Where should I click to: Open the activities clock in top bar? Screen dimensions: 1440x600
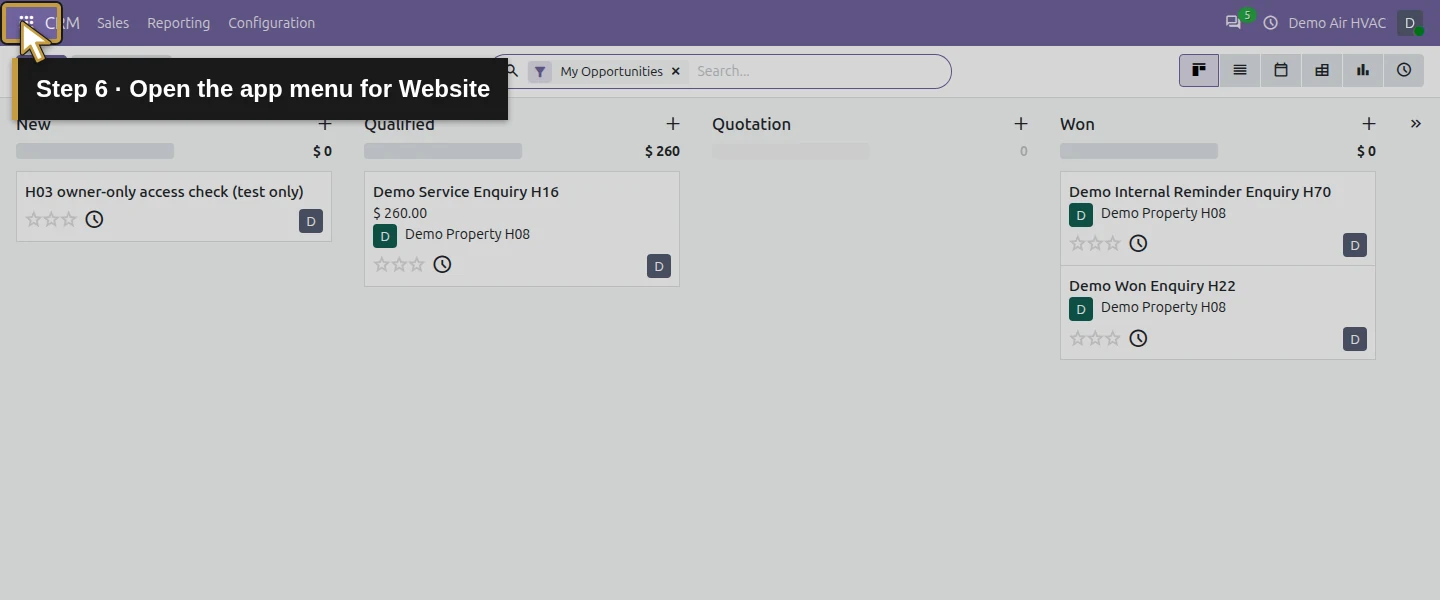point(1270,22)
